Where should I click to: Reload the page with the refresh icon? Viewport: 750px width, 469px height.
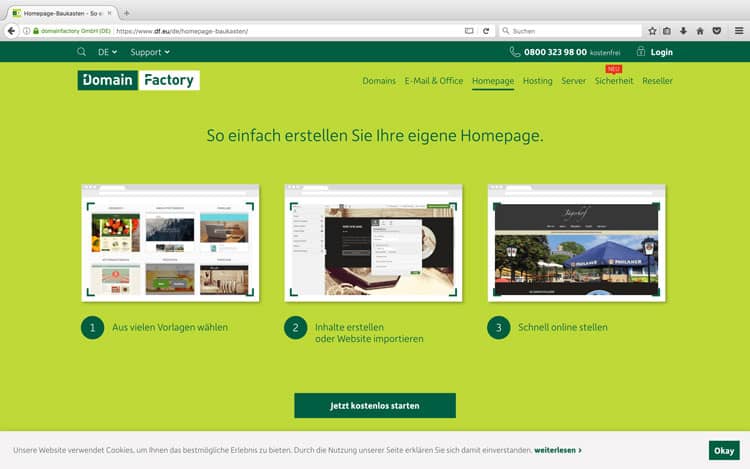[x=486, y=31]
